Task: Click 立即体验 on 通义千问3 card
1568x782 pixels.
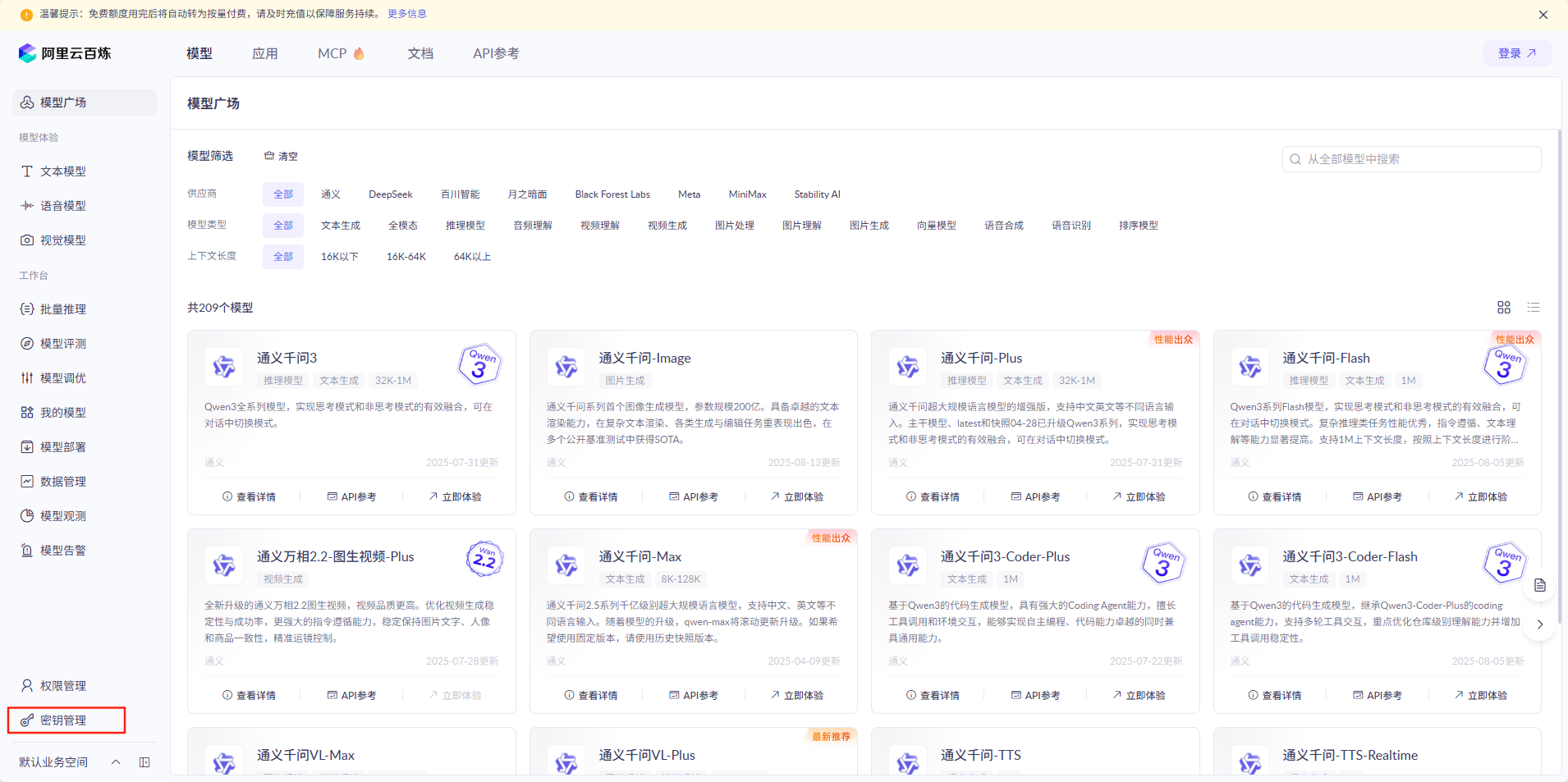Action: (455, 497)
